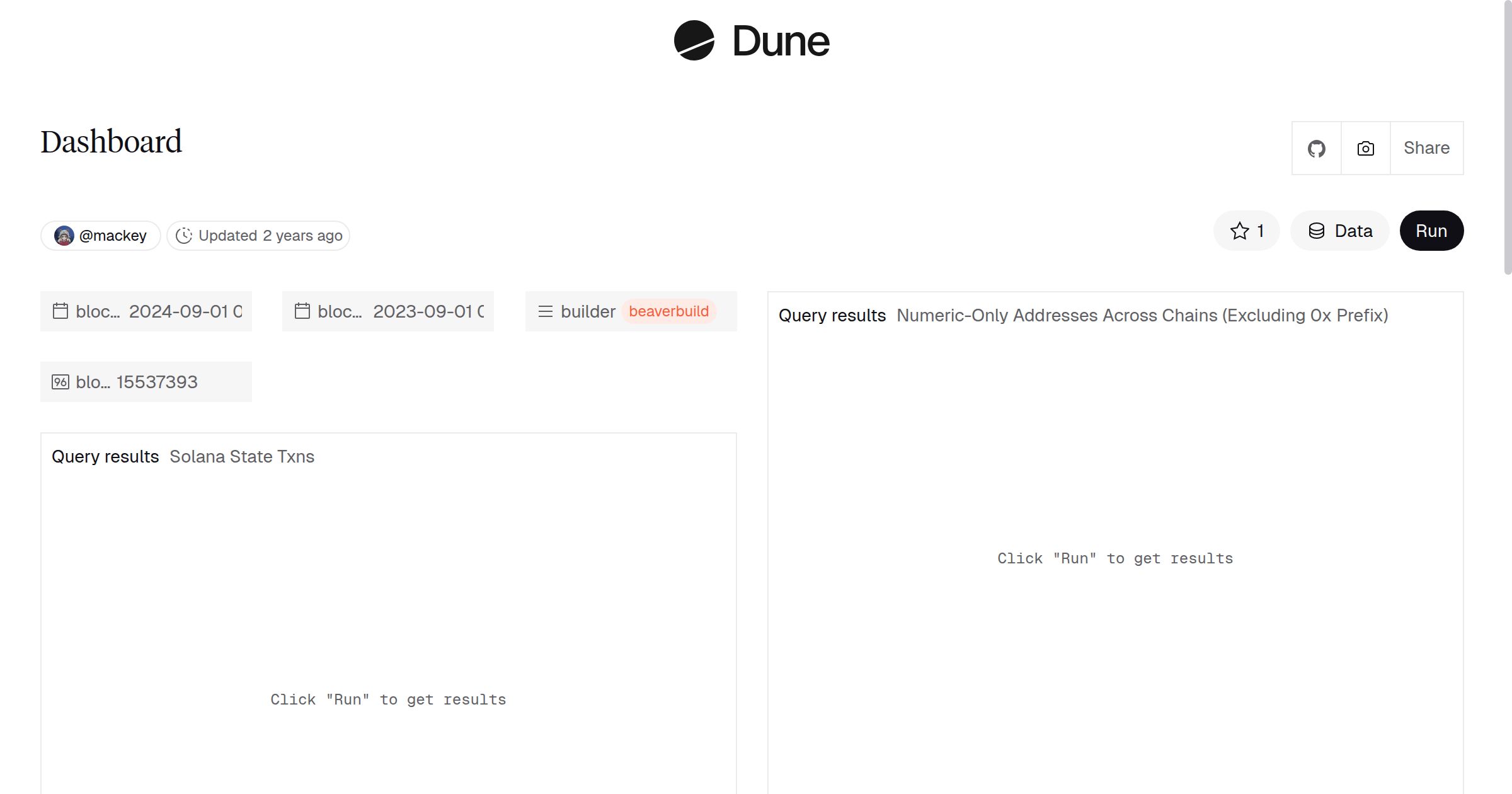
Task: Select the Solana State Txns query header
Action: pyautogui.click(x=242, y=456)
